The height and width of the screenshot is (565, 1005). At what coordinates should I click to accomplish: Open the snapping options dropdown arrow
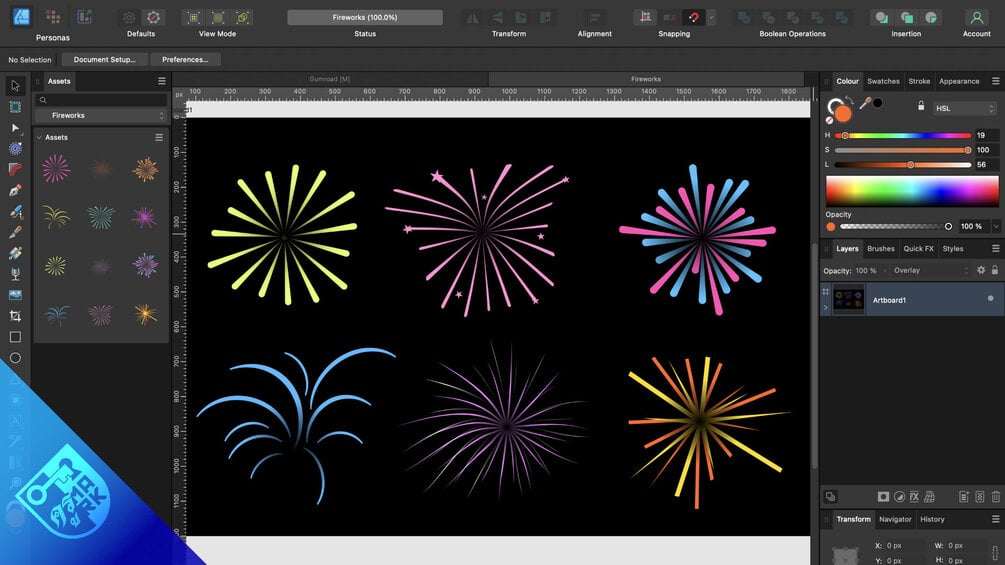point(711,17)
